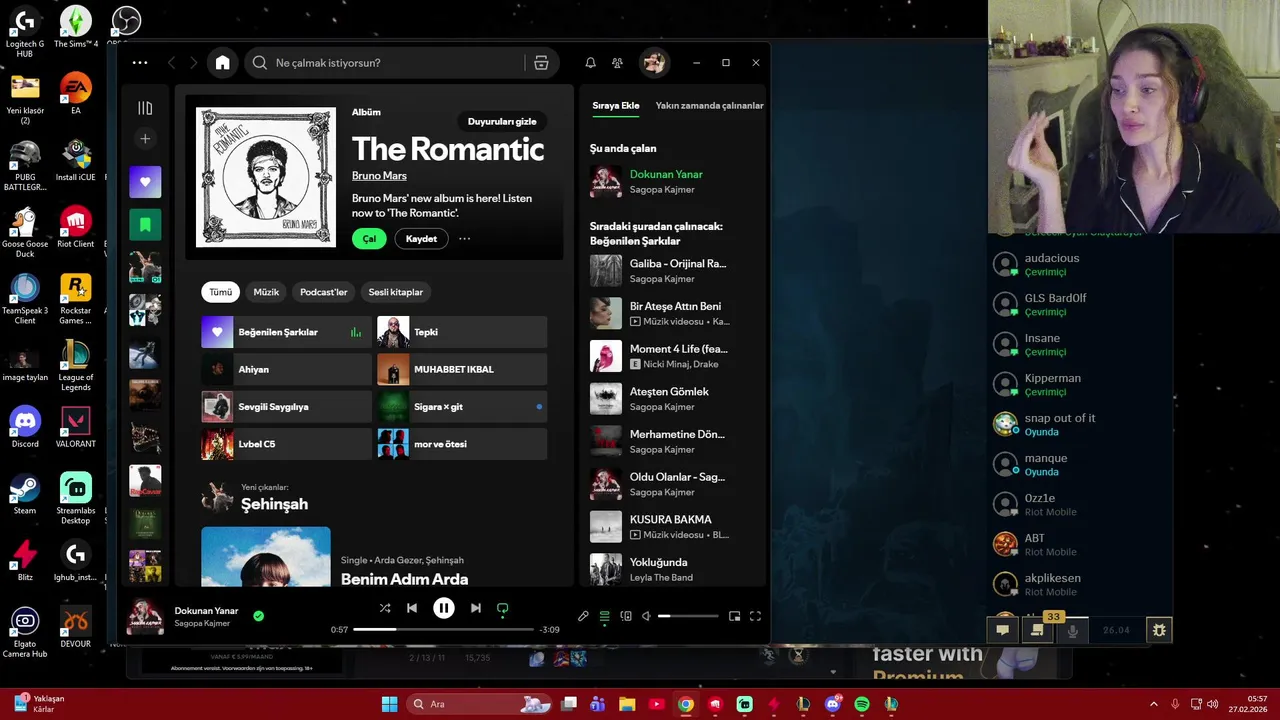Image resolution: width=1280 pixels, height=720 pixels.
Task: Go back with the left arrow in Spotify
Action: point(172,63)
